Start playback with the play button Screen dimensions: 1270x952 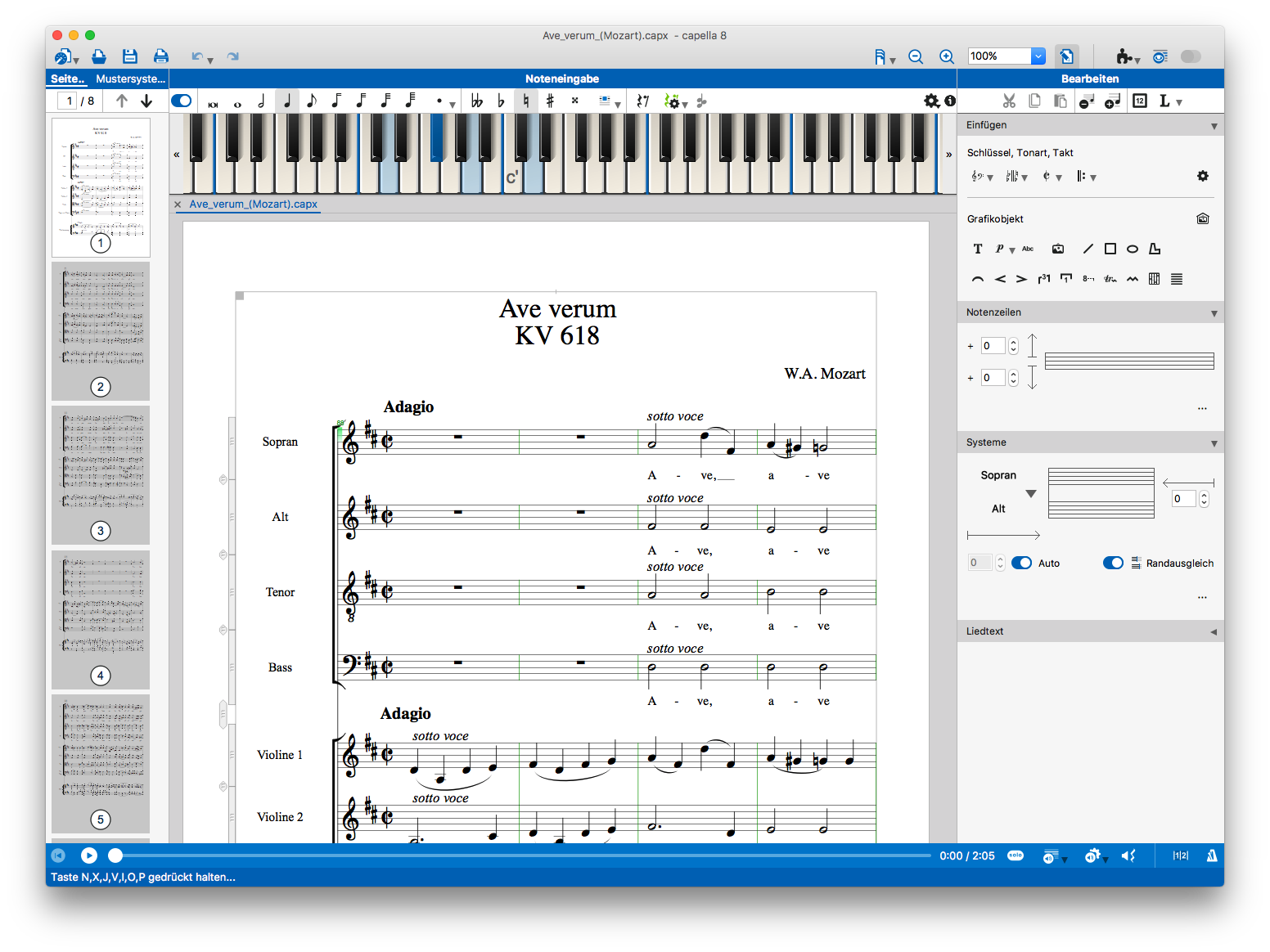89,855
